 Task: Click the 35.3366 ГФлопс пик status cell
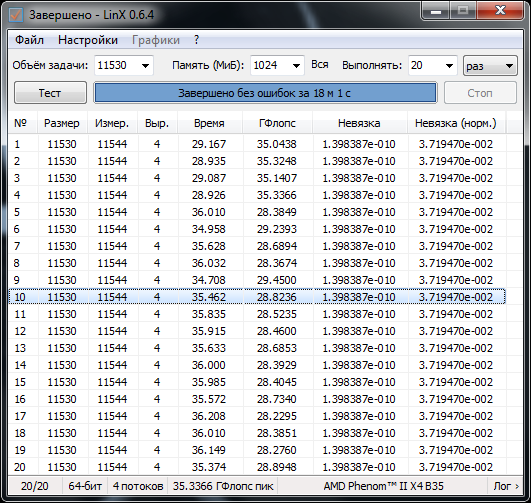tap(223, 486)
